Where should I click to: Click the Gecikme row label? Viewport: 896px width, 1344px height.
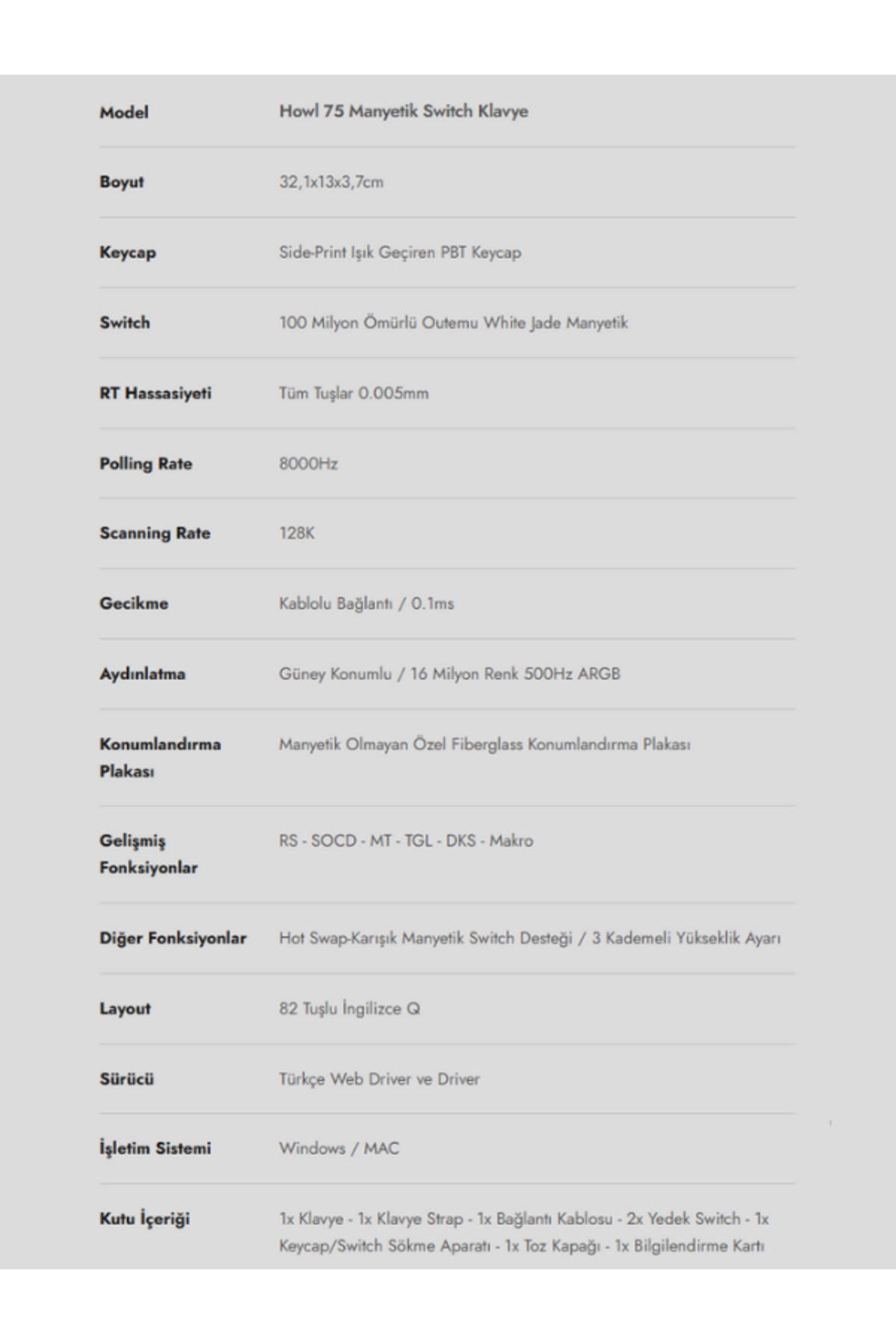pyautogui.click(x=134, y=603)
